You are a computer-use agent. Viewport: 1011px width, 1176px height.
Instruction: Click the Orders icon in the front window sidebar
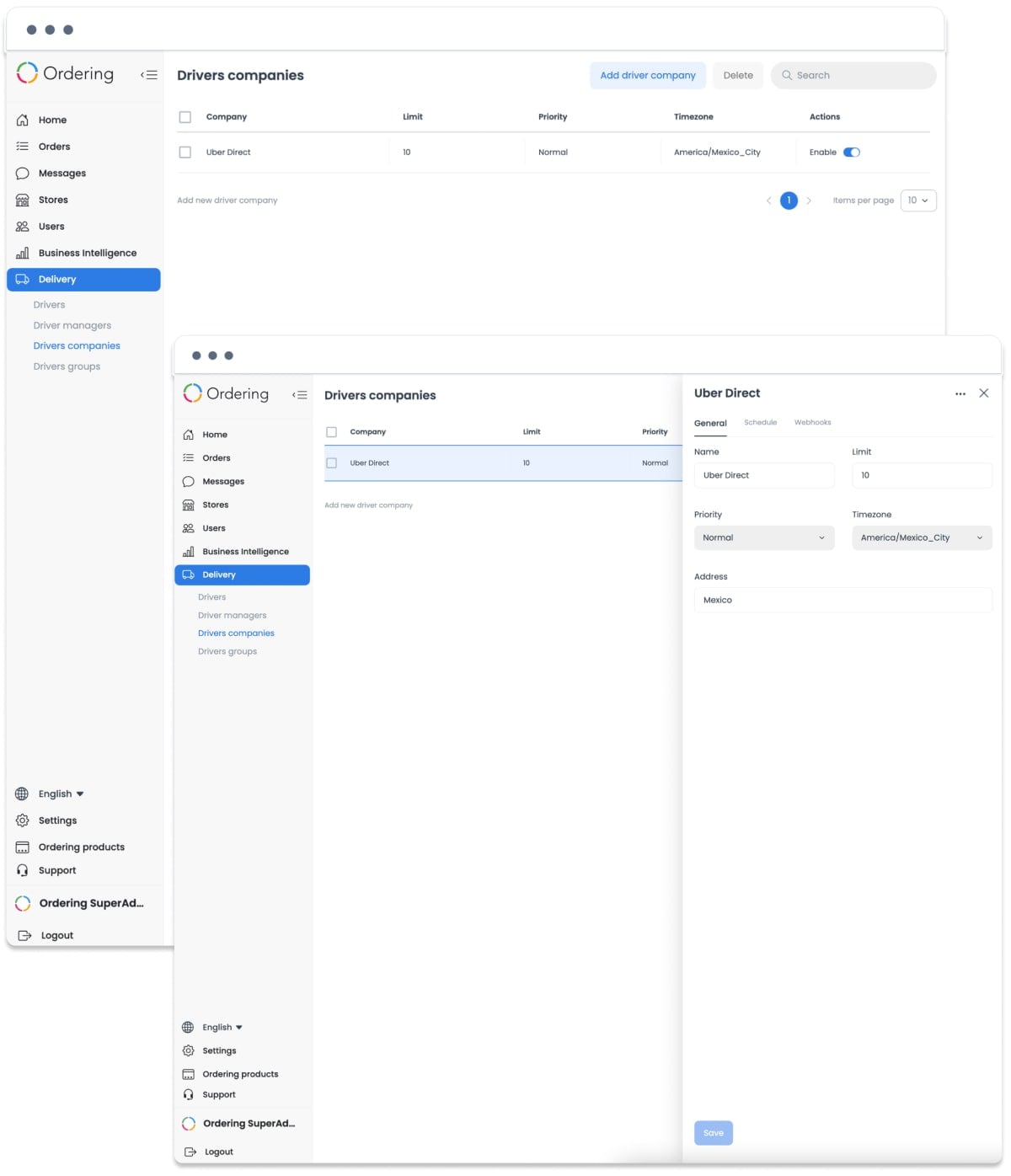[x=189, y=458]
